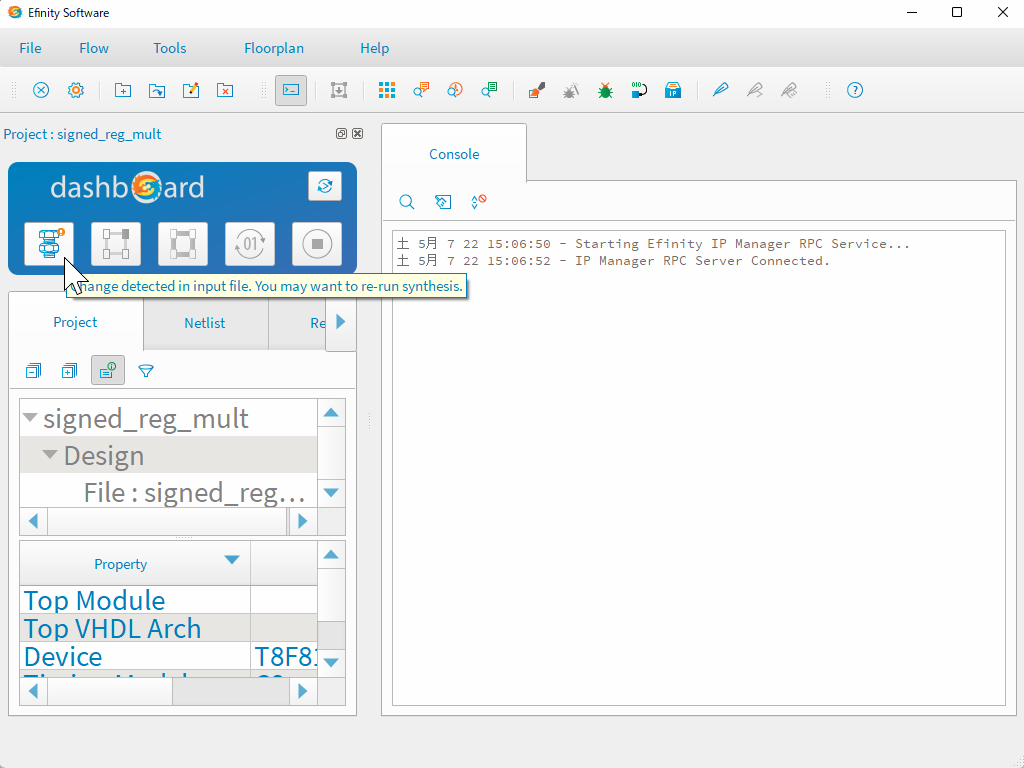Close the project with folder-X icon
The image size is (1024, 768).
coord(225,90)
